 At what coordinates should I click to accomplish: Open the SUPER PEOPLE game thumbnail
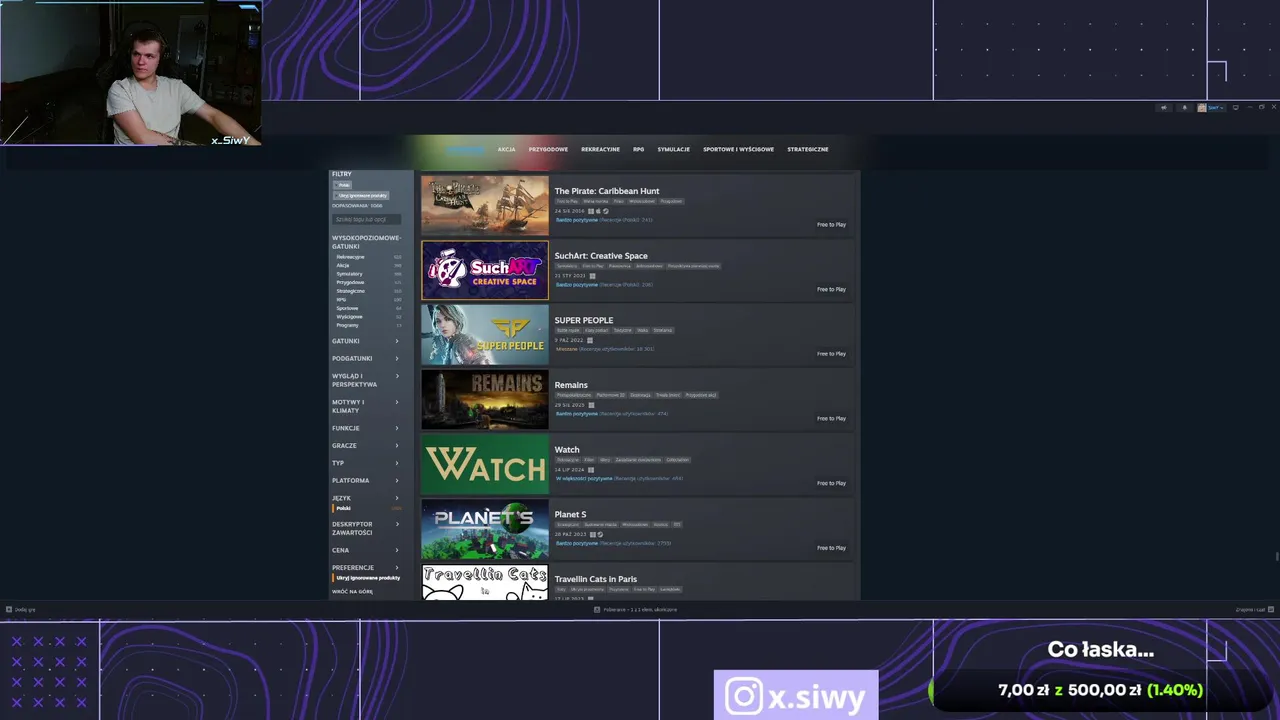[x=485, y=335]
